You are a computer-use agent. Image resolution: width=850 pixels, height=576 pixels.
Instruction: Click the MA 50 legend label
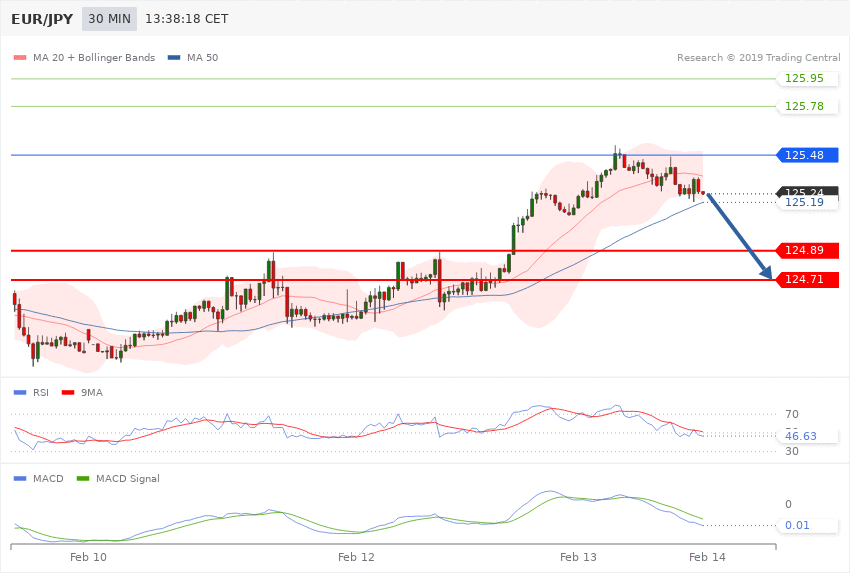[202, 57]
